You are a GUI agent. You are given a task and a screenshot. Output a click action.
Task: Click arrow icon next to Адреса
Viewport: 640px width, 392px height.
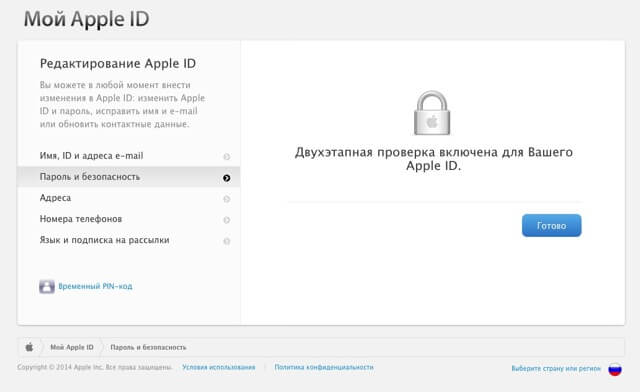click(227, 199)
